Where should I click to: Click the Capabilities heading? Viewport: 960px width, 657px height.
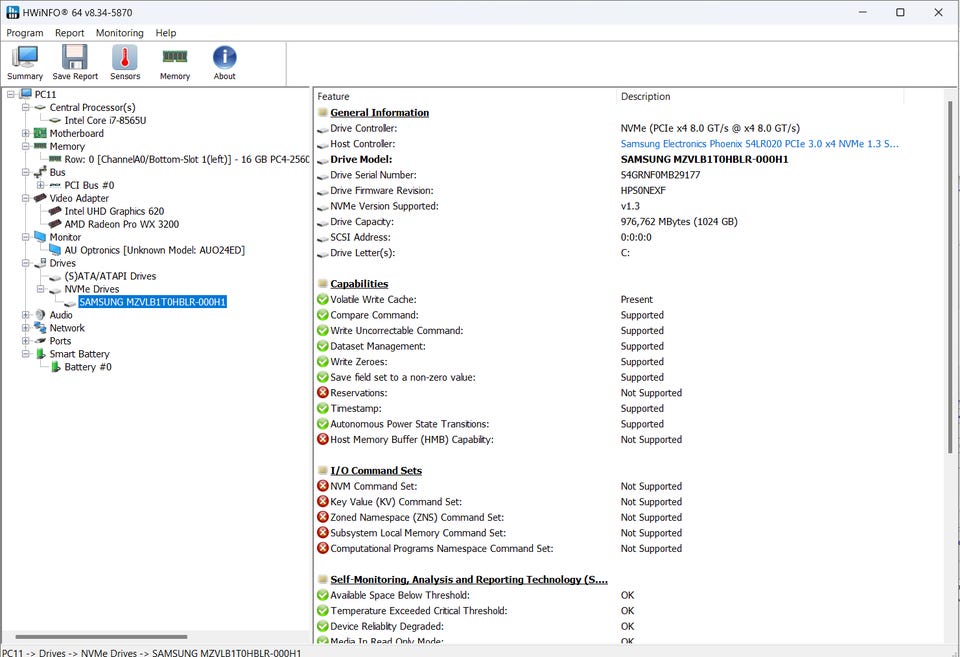click(x=359, y=283)
